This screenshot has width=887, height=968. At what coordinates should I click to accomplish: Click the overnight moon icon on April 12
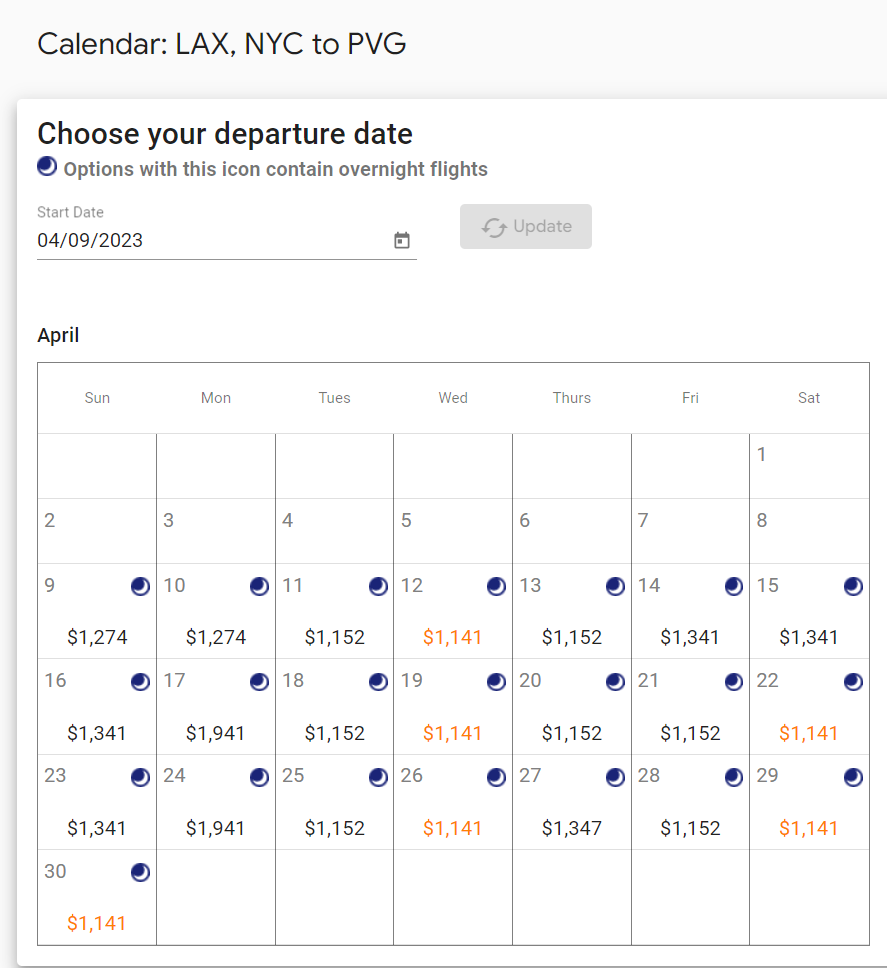tap(497, 586)
